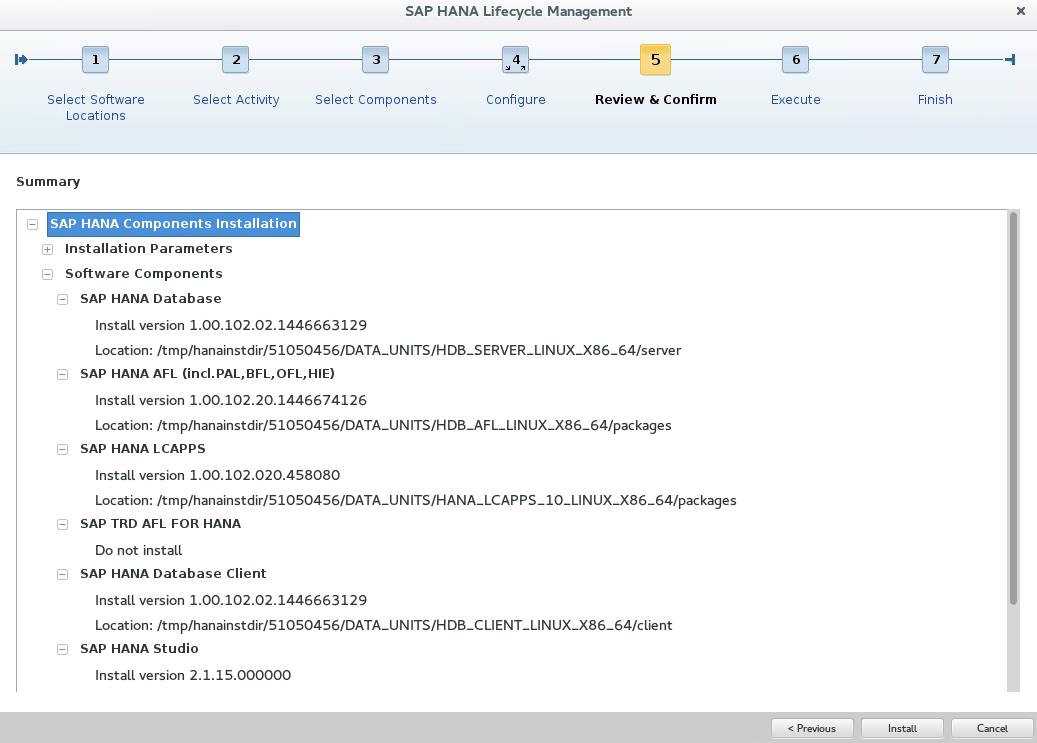
Task: Click the step 1 icon in the wizard
Action: click(95, 59)
